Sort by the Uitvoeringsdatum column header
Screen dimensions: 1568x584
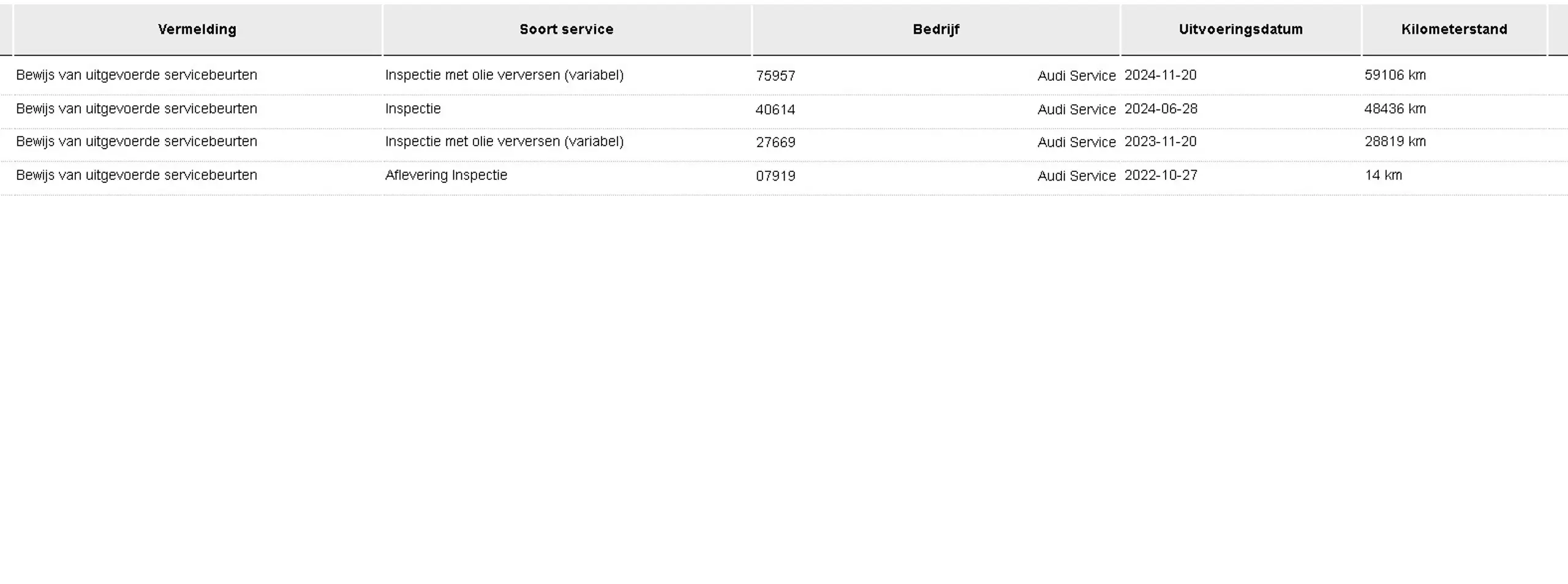tap(1241, 29)
